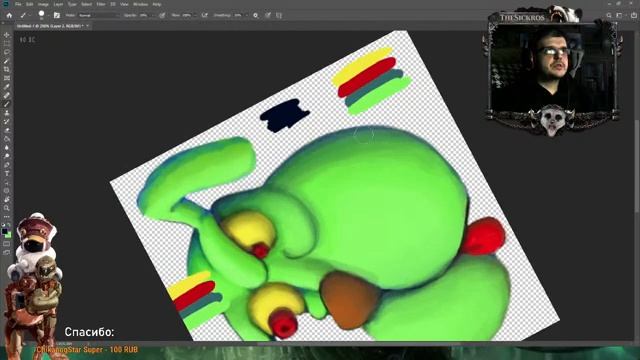
Task: Toggle paint symmetry options
Action: click(x=279, y=15)
